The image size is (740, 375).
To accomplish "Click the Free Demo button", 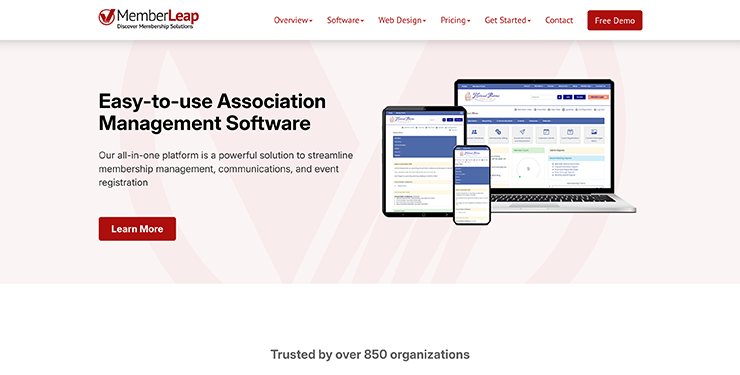I will (x=614, y=20).
